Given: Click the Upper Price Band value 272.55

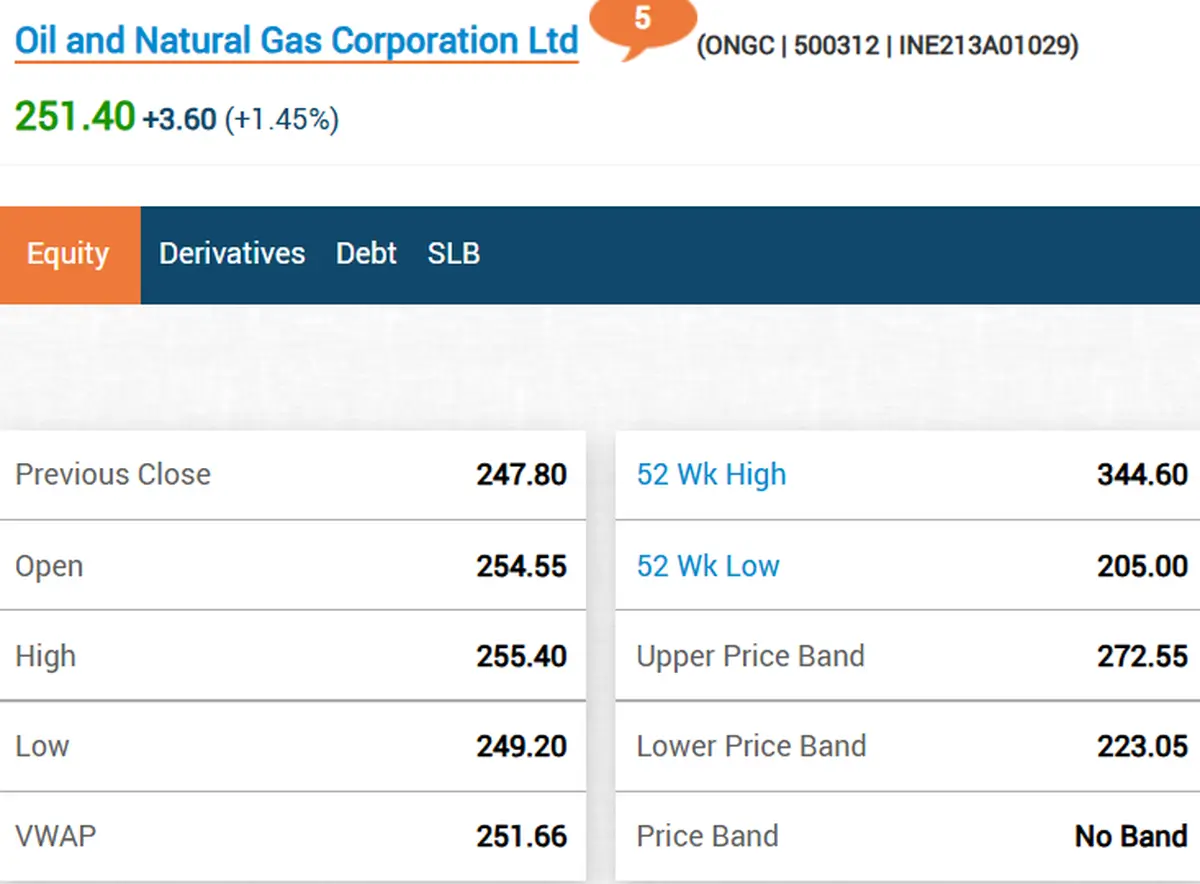Looking at the screenshot, I should tap(1142, 657).
